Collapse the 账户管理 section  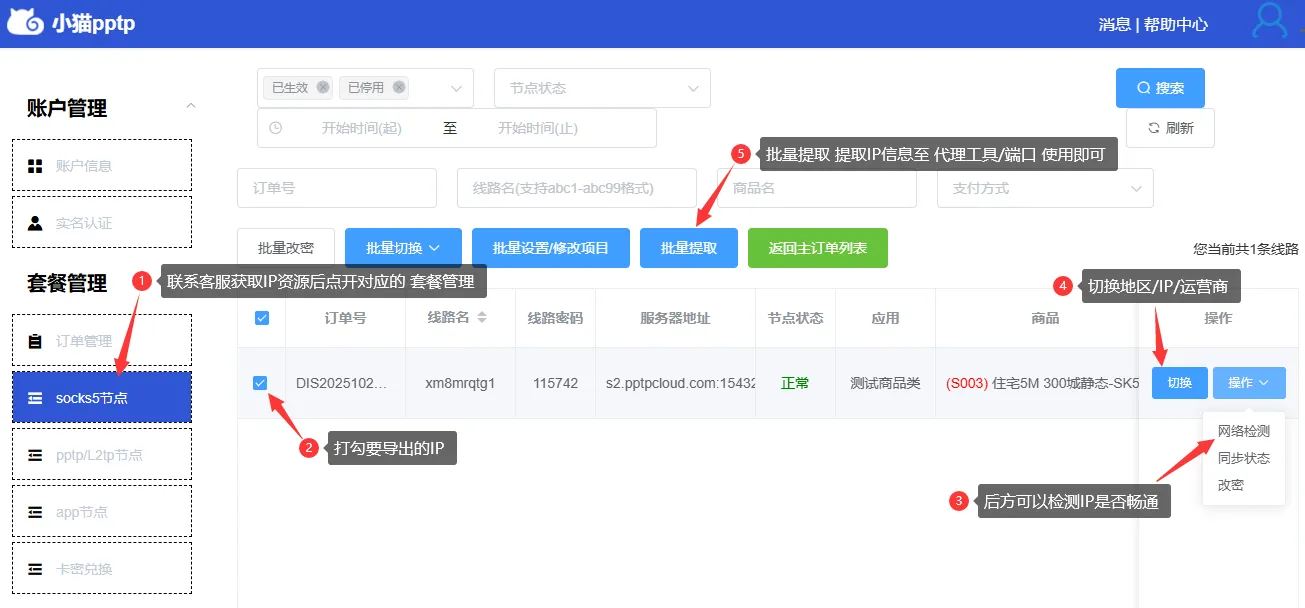click(x=191, y=106)
